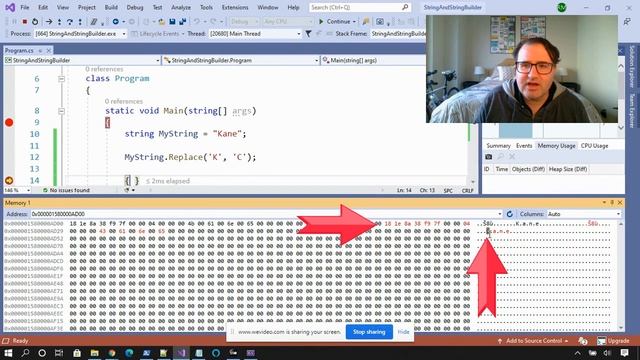Image resolution: width=640 pixels, height=360 pixels.
Task: Click the Take Snapshot camera icon
Action: pyautogui.click(x=489, y=157)
